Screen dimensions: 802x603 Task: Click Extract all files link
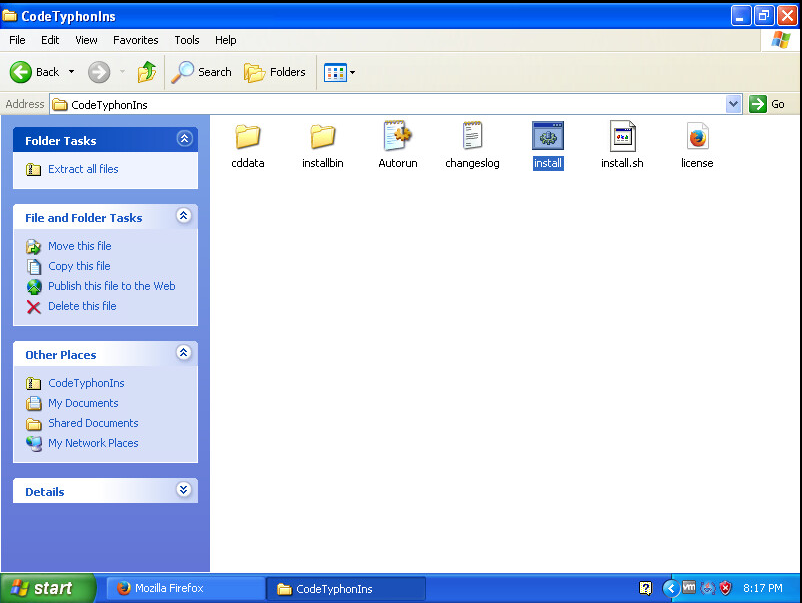tap(83, 169)
